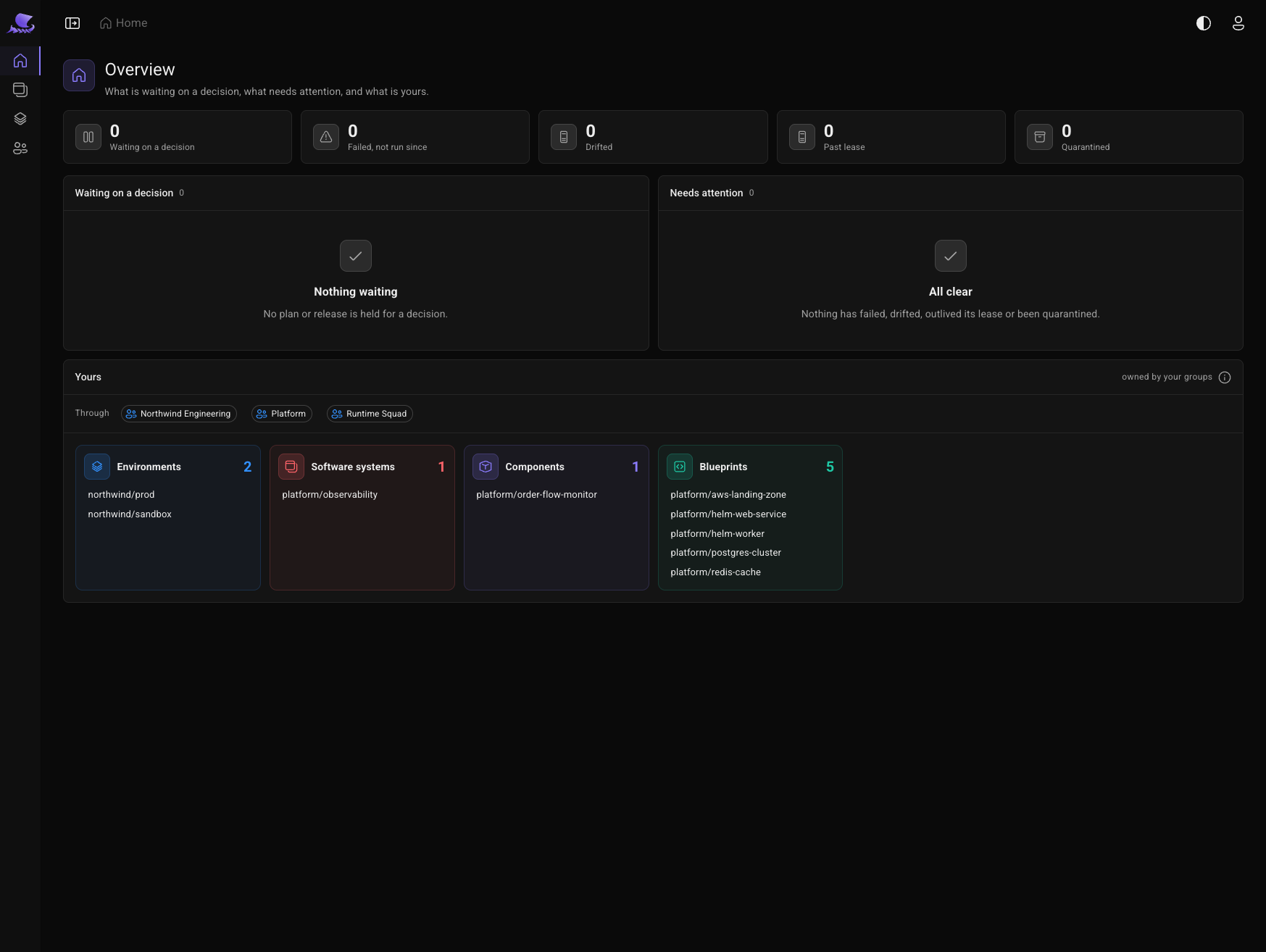Click the Overview page home icon
The image size is (1266, 952).
79,75
